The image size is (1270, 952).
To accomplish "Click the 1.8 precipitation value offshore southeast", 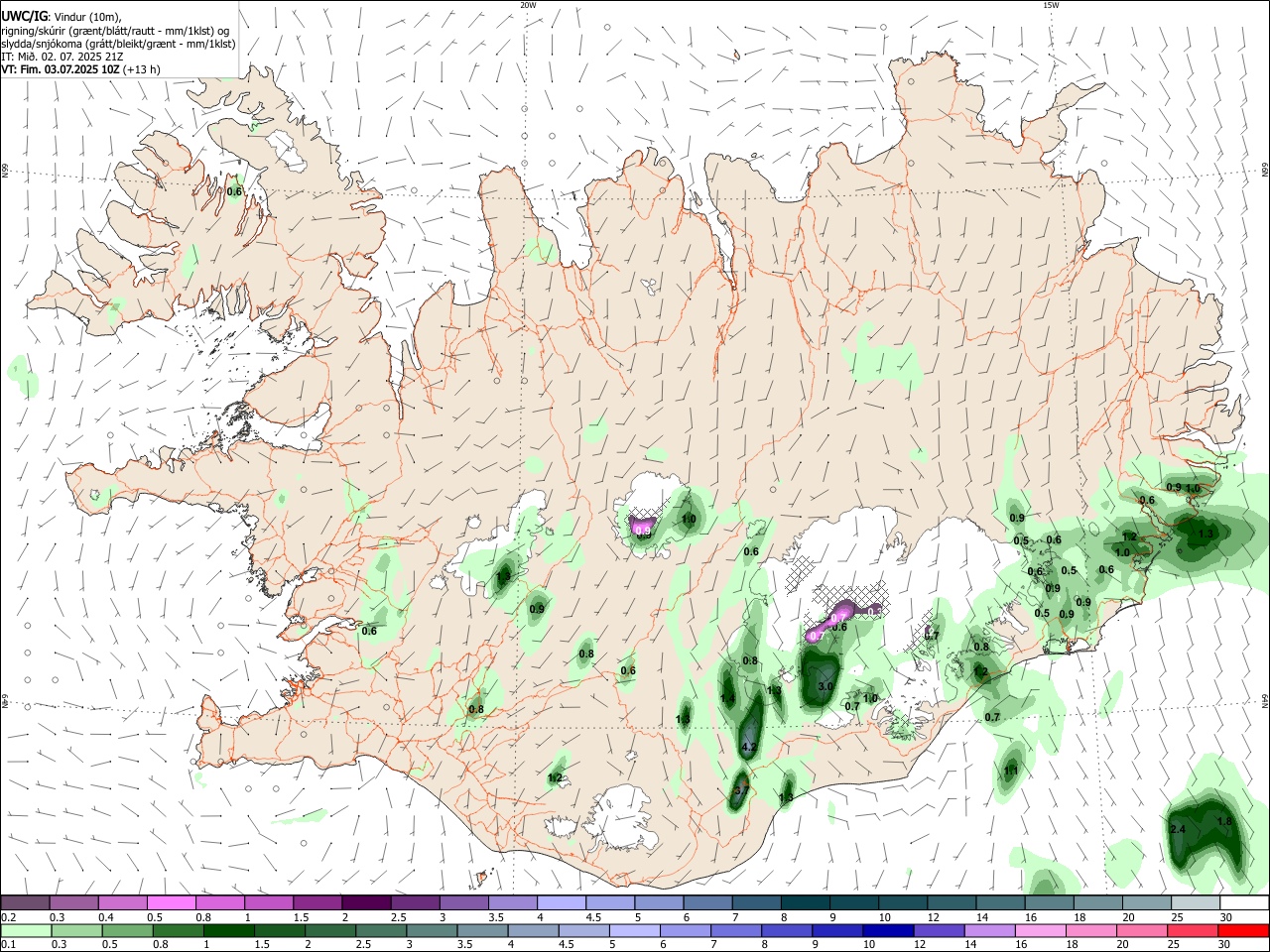I will point(1224,822).
